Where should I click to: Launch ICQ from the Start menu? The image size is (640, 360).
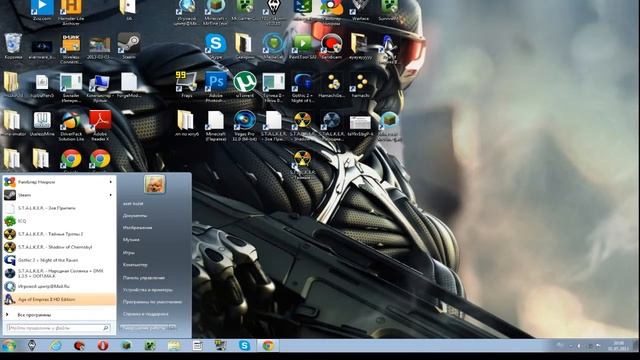tap(60, 221)
